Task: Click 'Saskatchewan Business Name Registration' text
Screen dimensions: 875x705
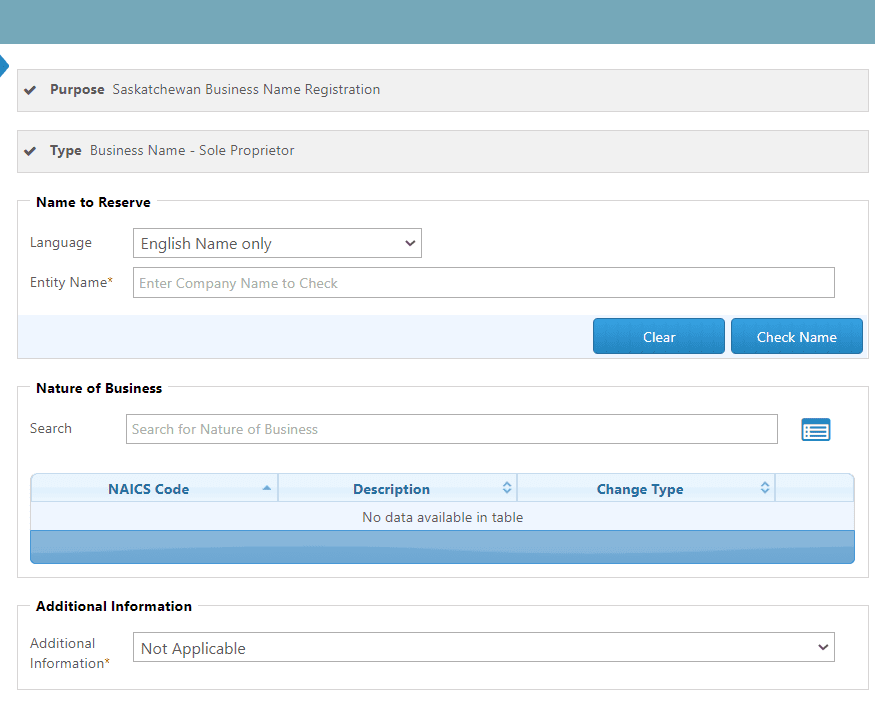Action: [246, 89]
